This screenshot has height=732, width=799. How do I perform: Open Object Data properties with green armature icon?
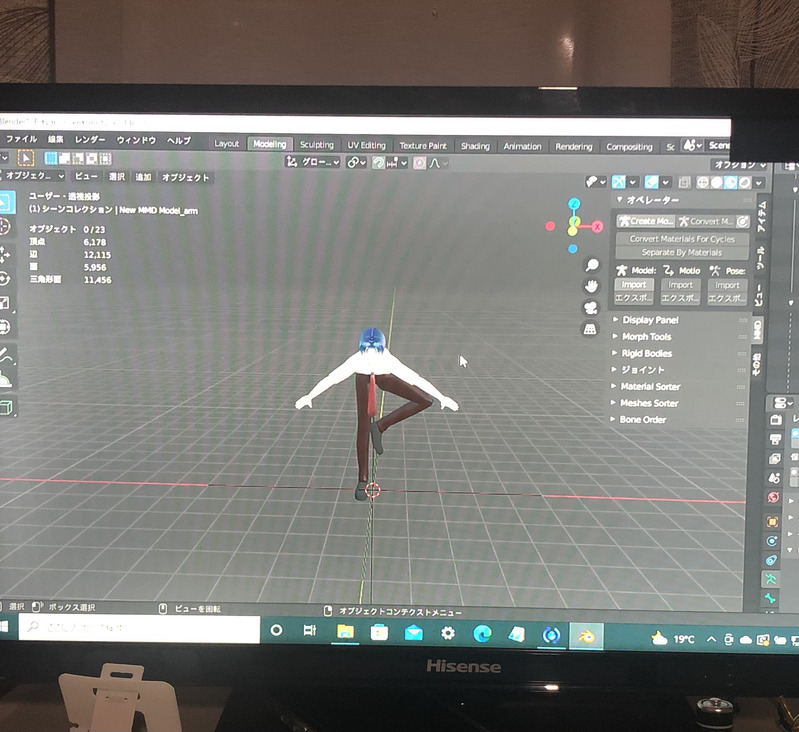(x=770, y=579)
